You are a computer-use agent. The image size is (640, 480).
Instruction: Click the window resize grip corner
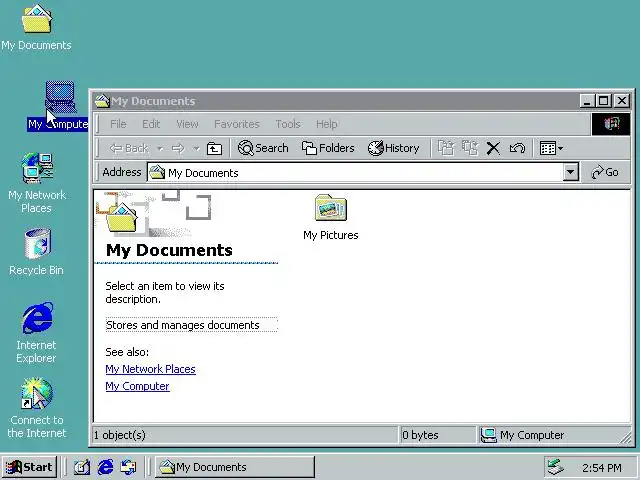point(625,438)
